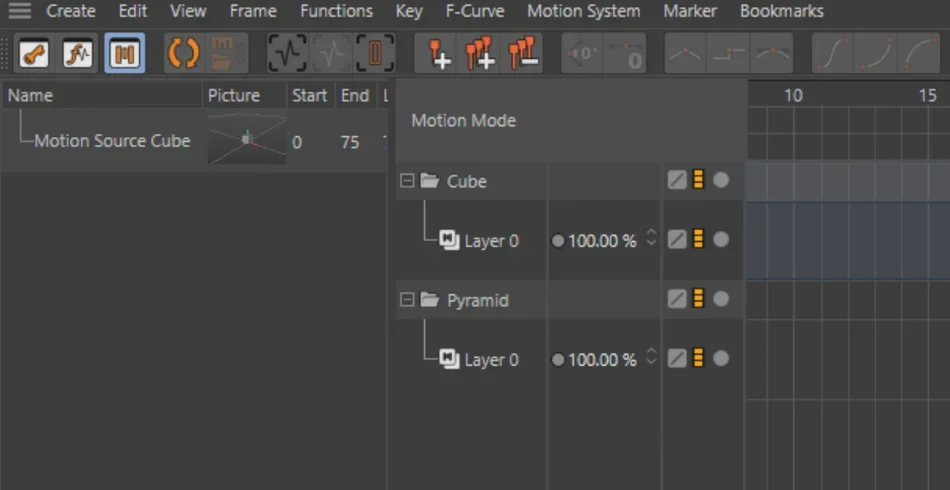This screenshot has width=950, height=490.
Task: Open the Edit menu
Action: pos(133,11)
